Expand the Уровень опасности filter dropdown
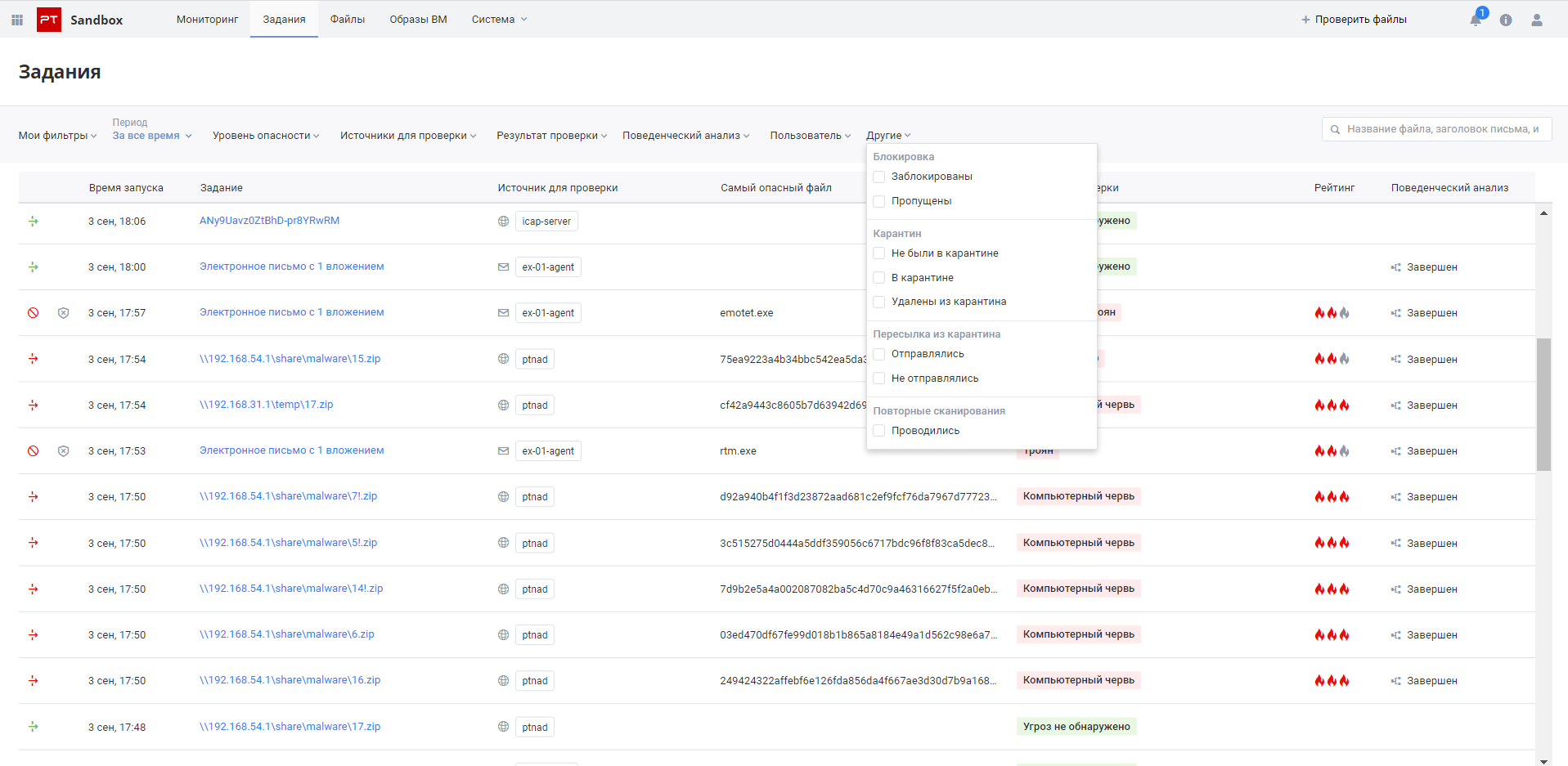The width and height of the screenshot is (1568, 766). click(266, 136)
